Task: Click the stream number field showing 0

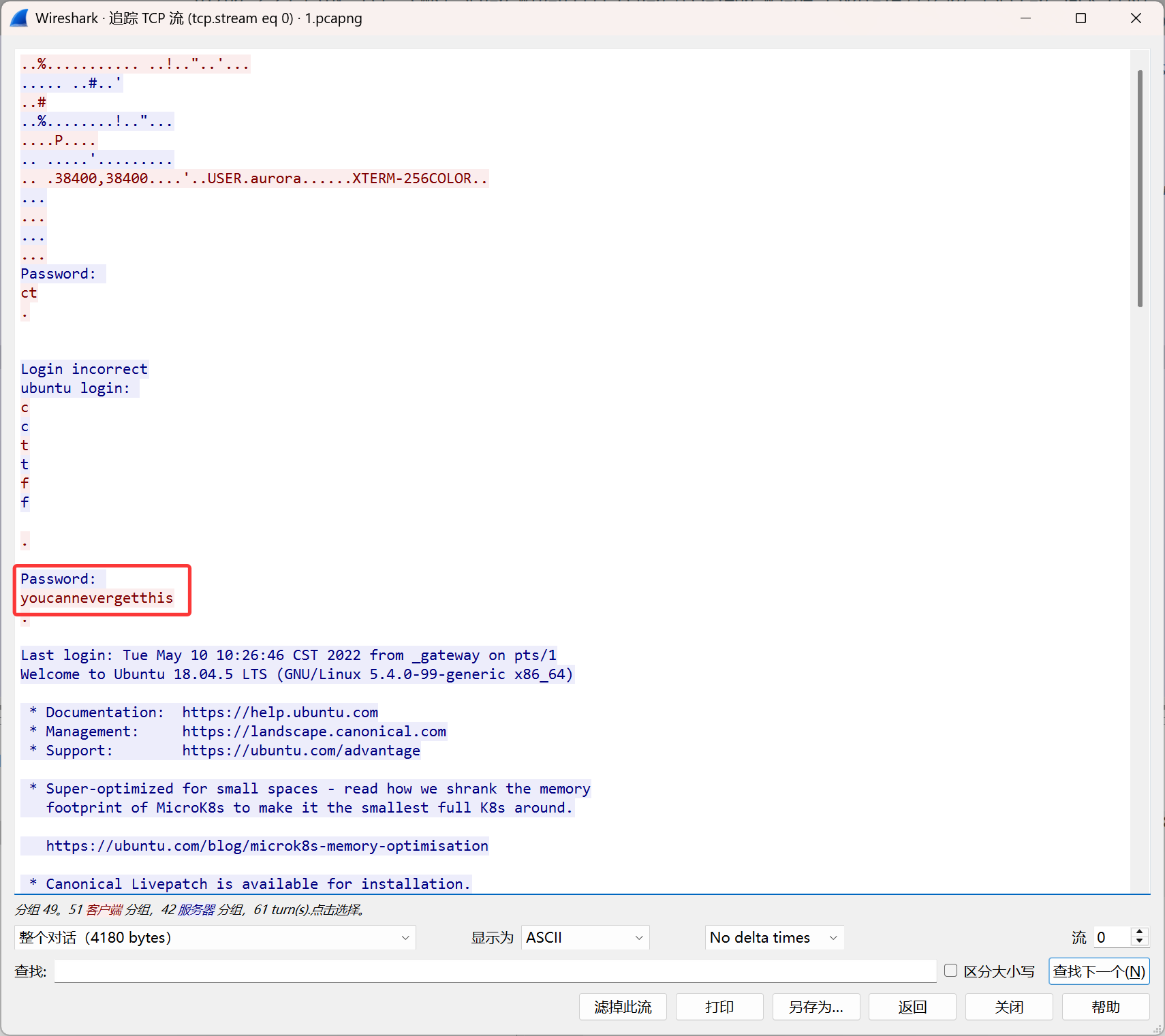Action: coord(1113,937)
